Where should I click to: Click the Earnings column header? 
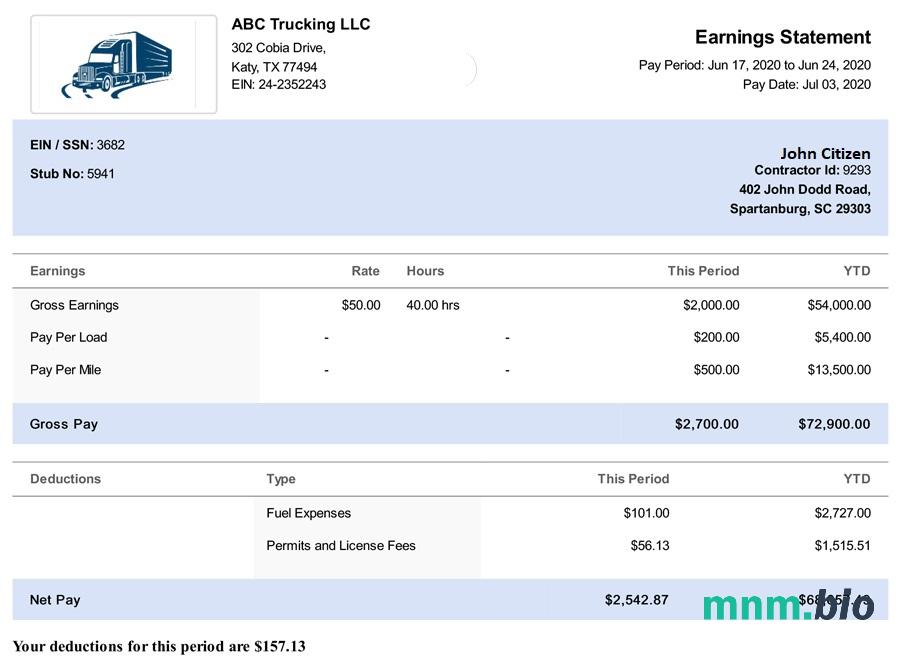click(x=58, y=271)
